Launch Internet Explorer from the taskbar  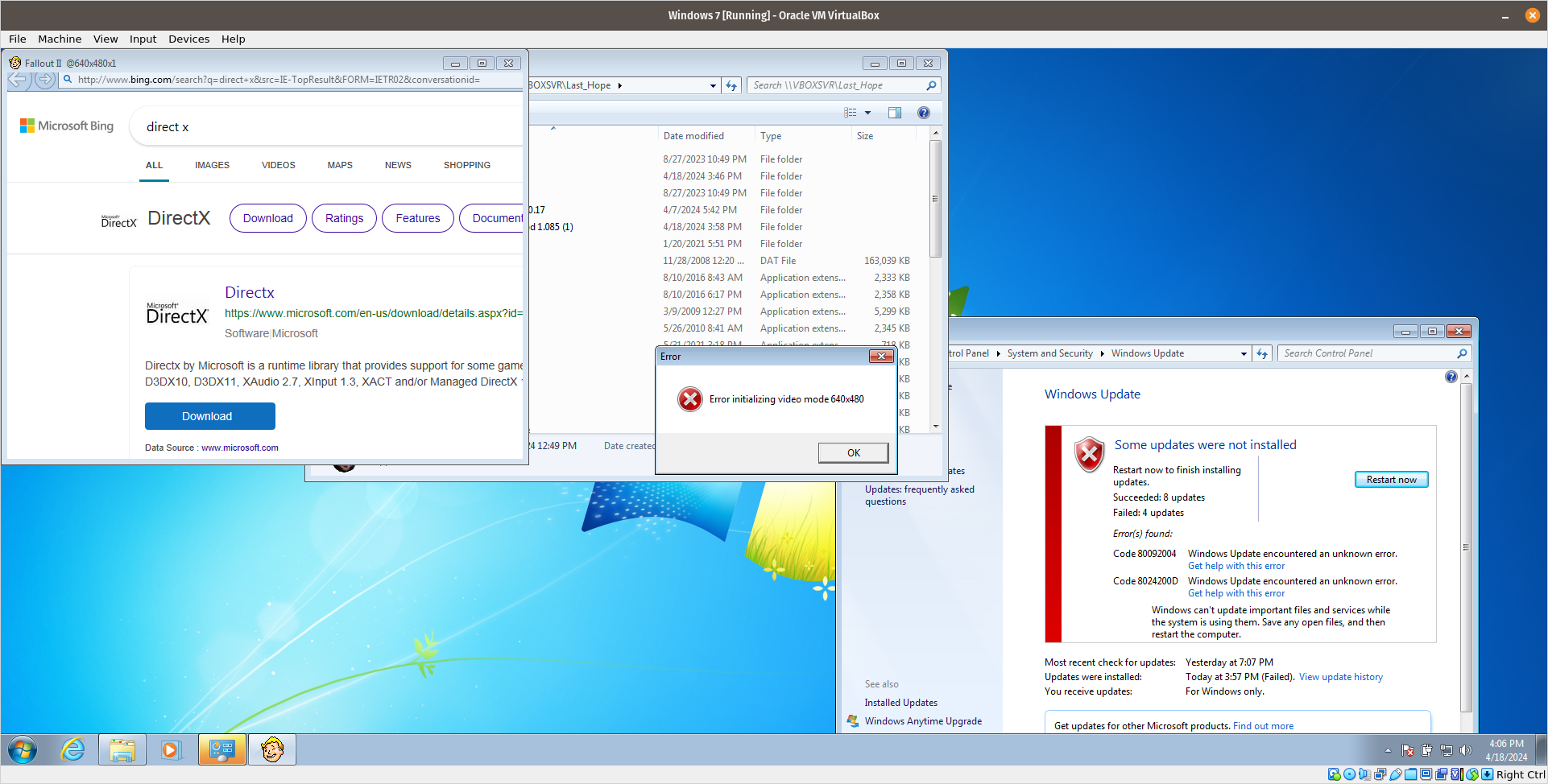click(x=73, y=750)
